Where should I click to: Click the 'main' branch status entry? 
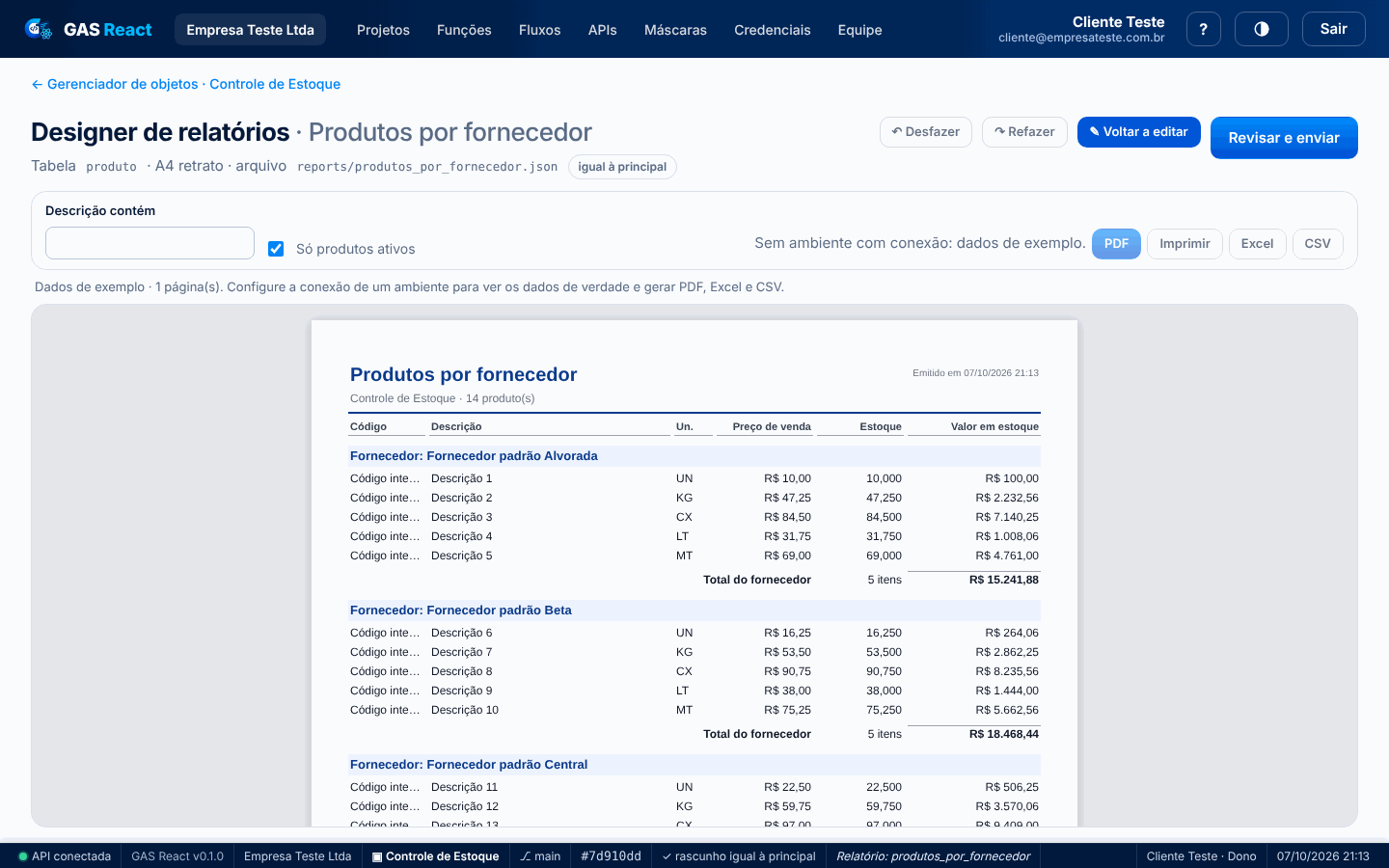(x=540, y=856)
